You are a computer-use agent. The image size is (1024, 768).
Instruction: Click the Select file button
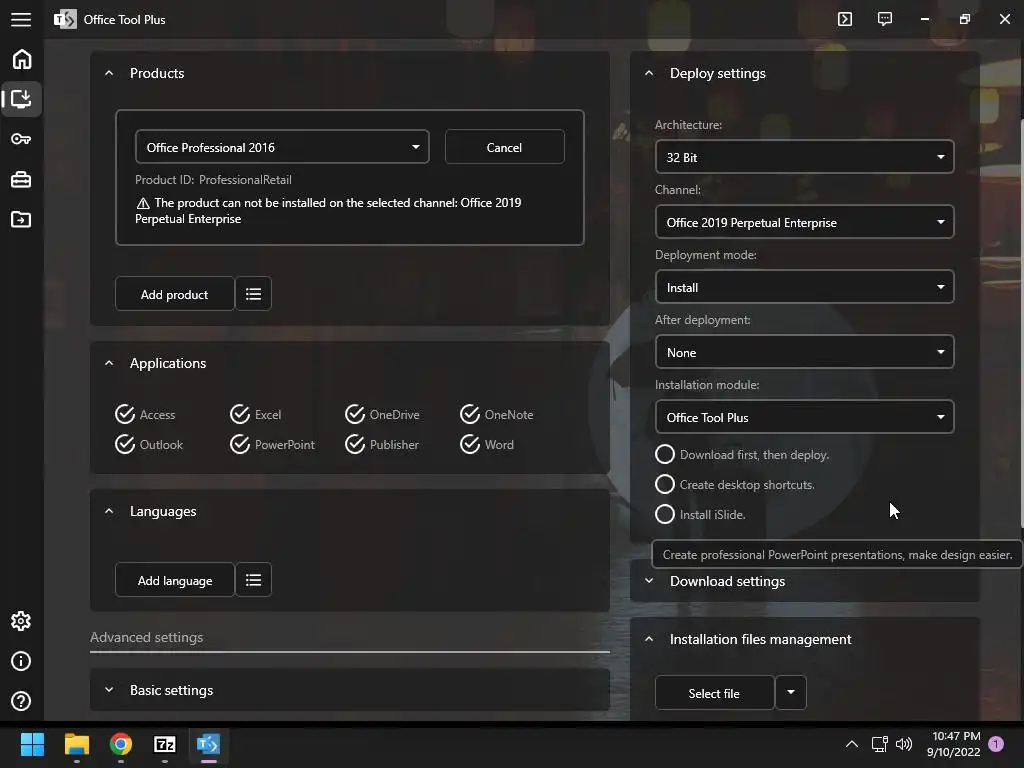pos(714,692)
